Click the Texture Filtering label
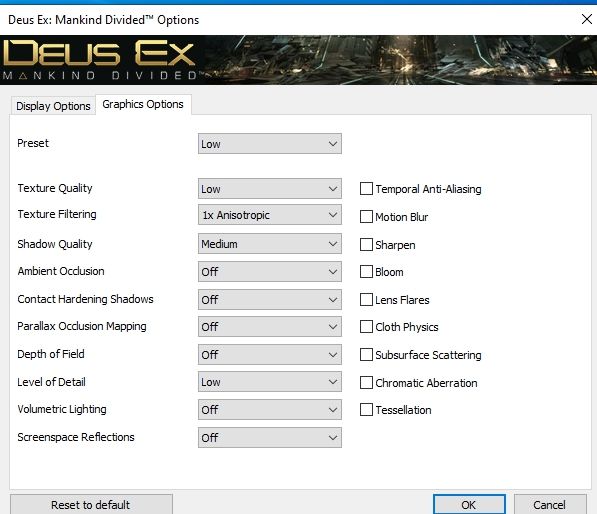597x514 pixels. point(57,214)
